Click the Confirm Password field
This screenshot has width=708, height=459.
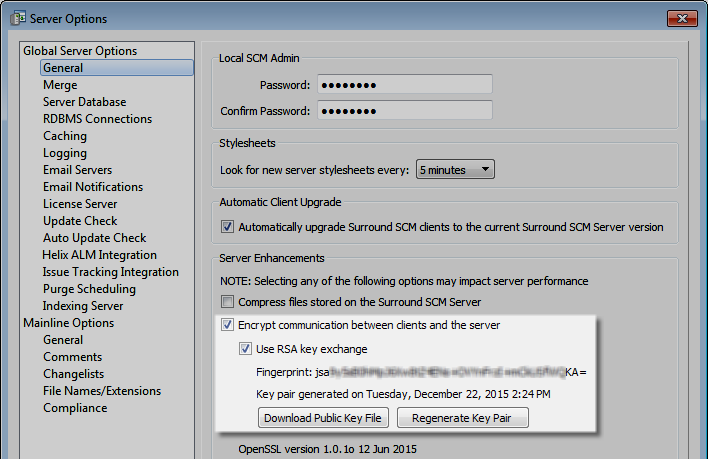pyautogui.click(x=405, y=111)
